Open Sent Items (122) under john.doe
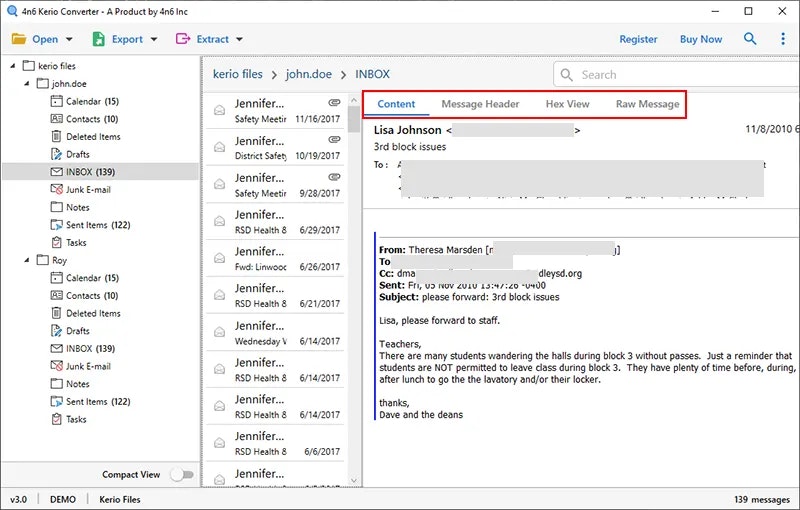Image resolution: width=800 pixels, height=510 pixels. 90,225
